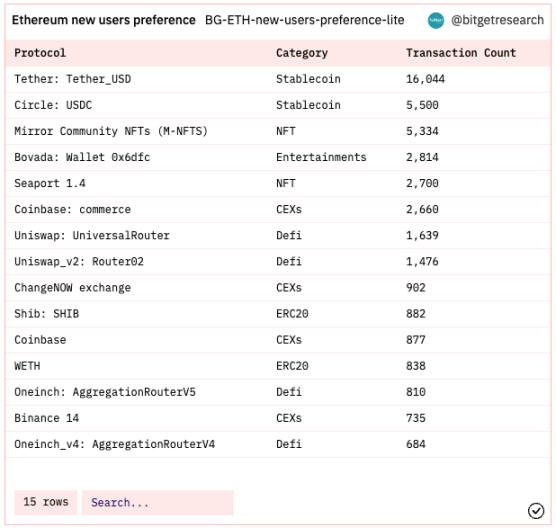Select the Coinbase: commerce cell
This screenshot has width=556, height=528.
pyautogui.click(x=73, y=210)
